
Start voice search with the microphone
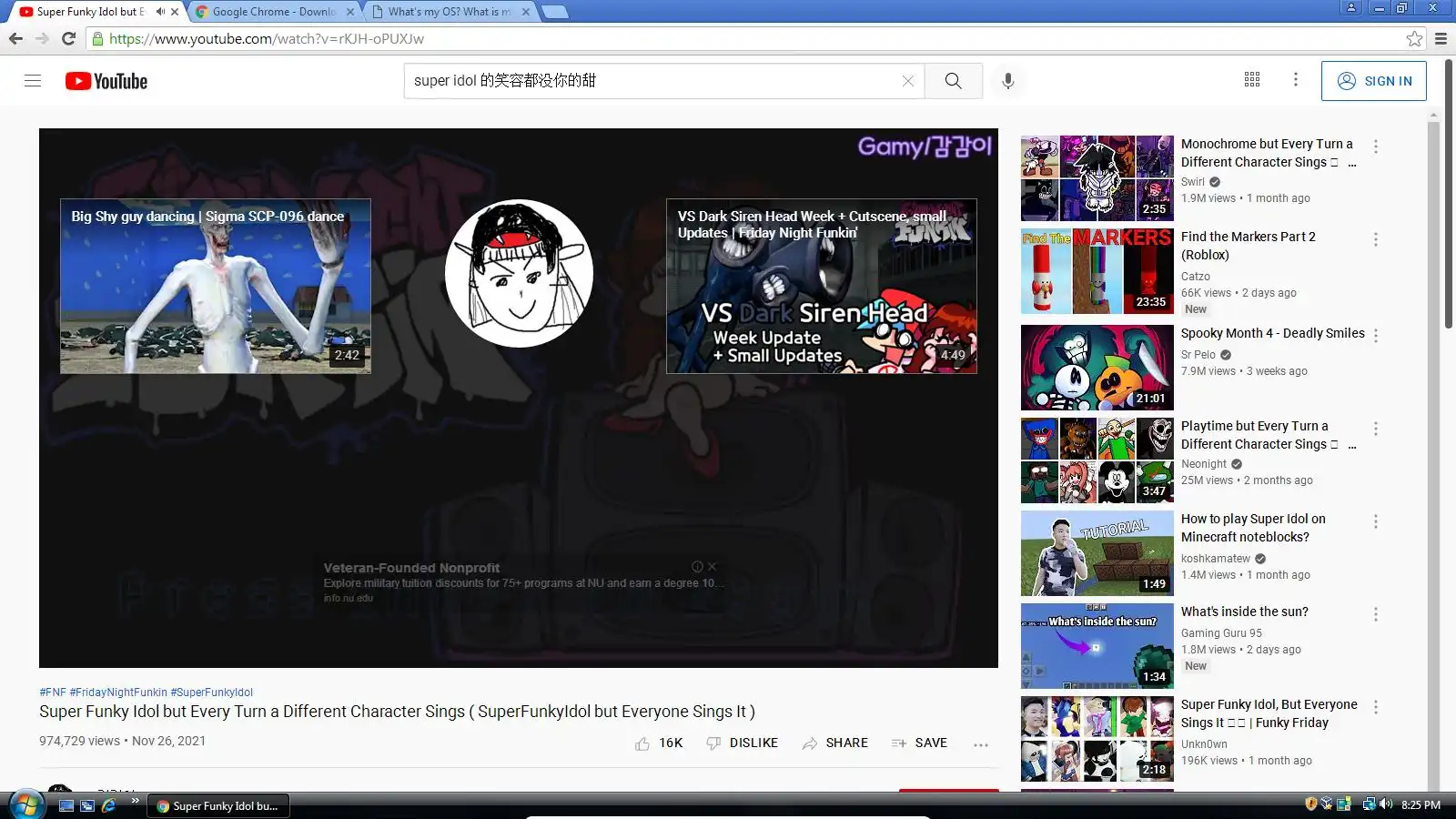[x=1007, y=81]
